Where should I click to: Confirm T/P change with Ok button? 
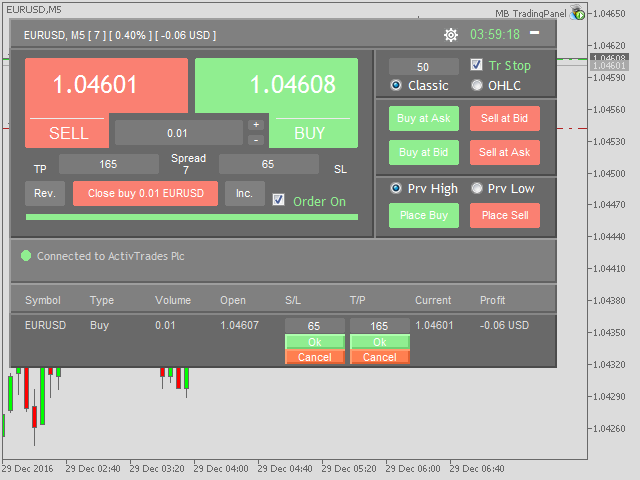[x=380, y=342]
